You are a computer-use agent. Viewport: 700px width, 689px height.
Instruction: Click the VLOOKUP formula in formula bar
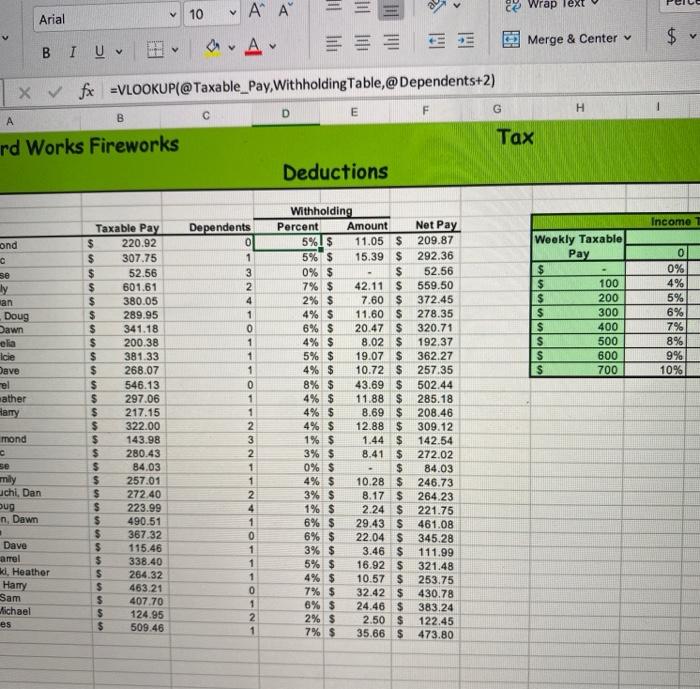(302, 84)
